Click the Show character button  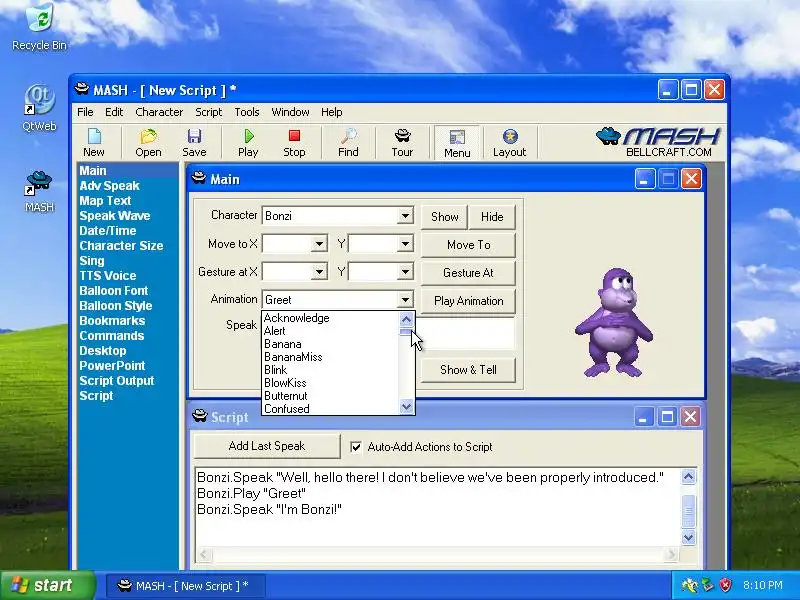(x=444, y=217)
